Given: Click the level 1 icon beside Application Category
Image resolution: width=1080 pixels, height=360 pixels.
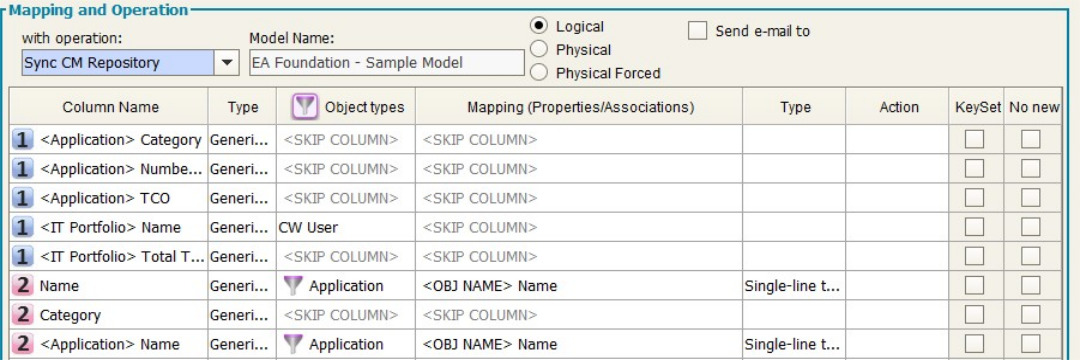Looking at the screenshot, I should tap(23, 140).
